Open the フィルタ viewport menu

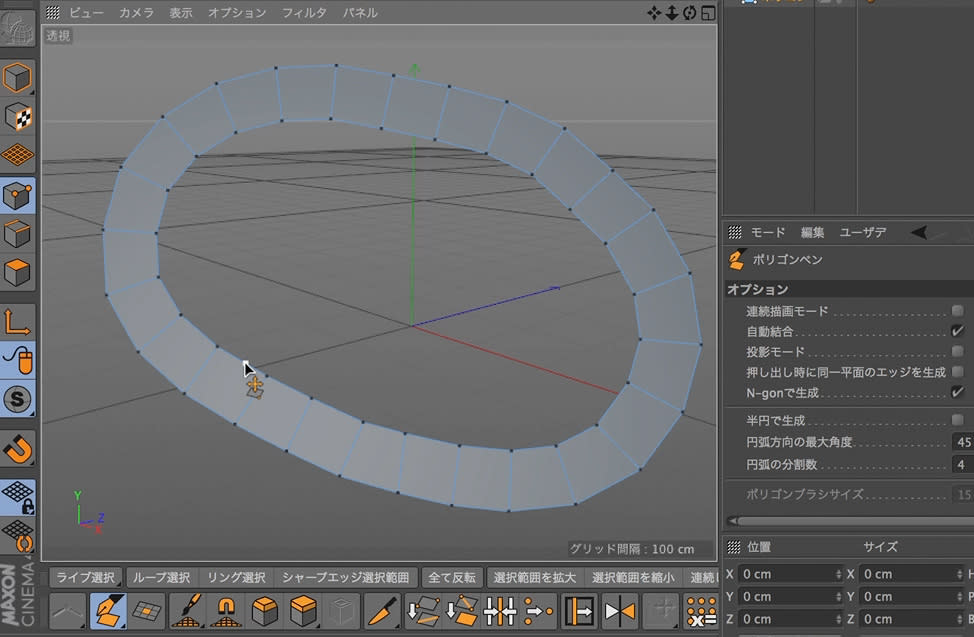[x=304, y=13]
